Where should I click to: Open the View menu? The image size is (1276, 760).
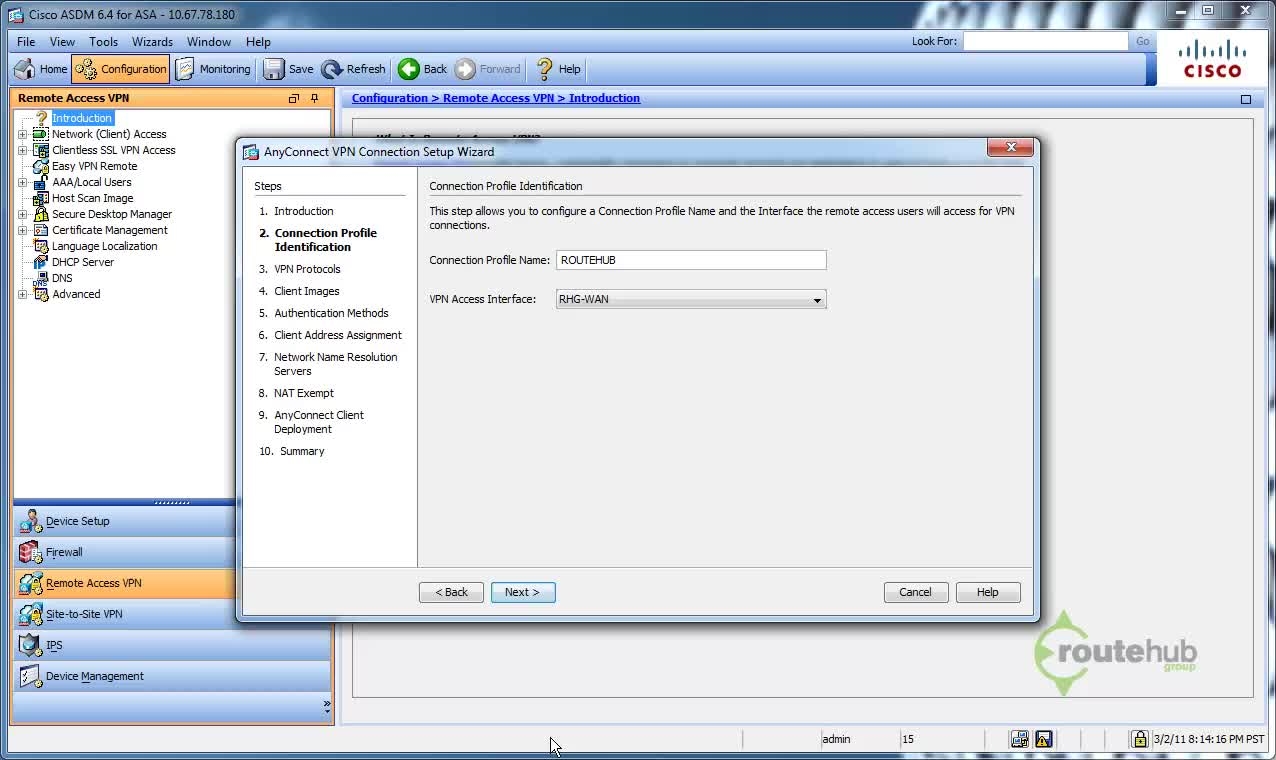(x=62, y=42)
